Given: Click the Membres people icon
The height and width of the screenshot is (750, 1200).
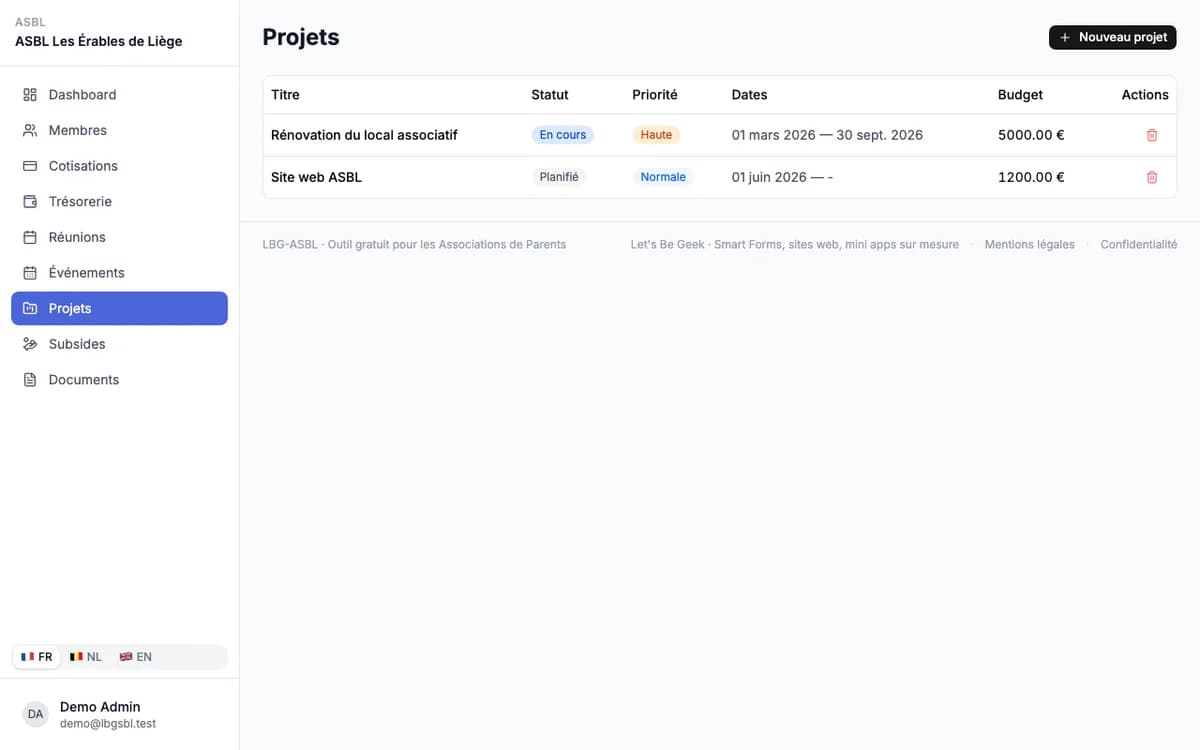Looking at the screenshot, I should point(30,130).
